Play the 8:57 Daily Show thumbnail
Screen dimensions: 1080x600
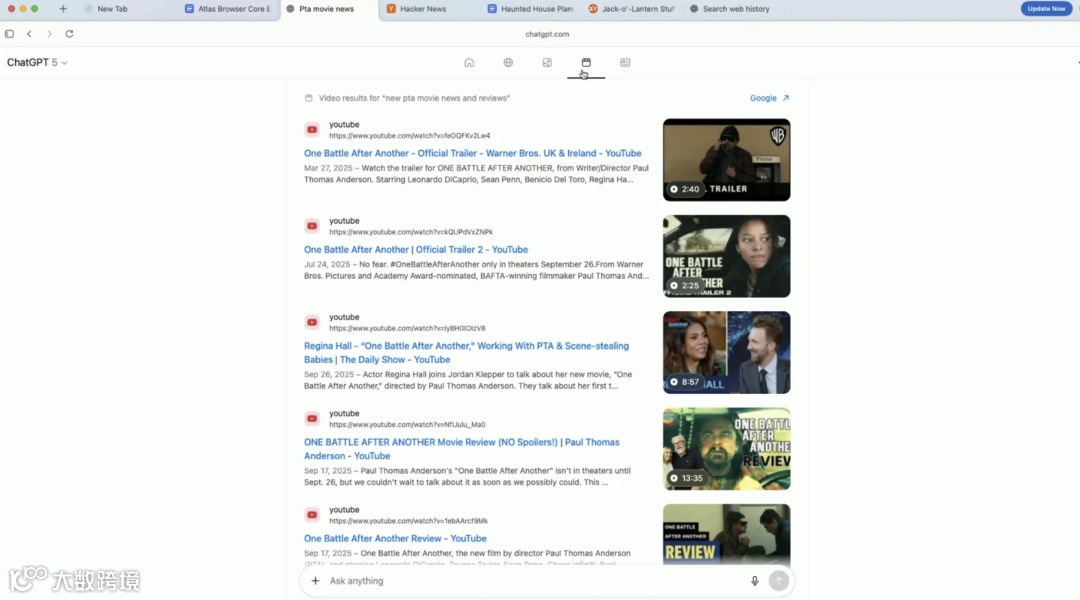coord(727,353)
